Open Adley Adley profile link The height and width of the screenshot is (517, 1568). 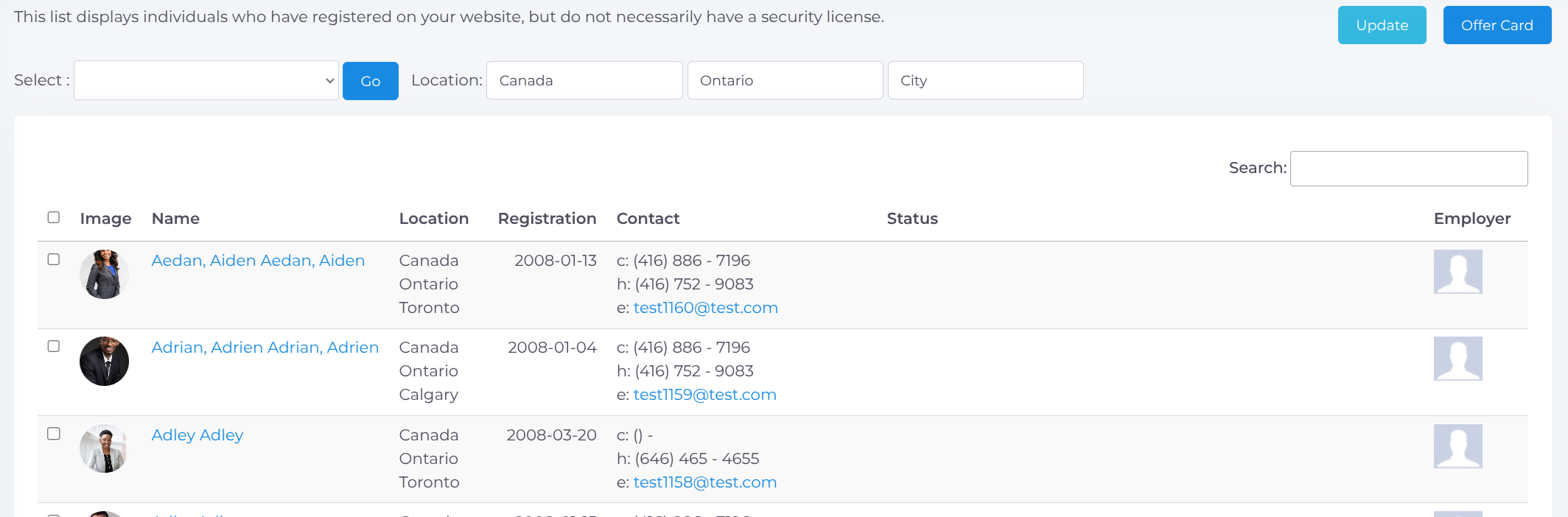point(197,435)
